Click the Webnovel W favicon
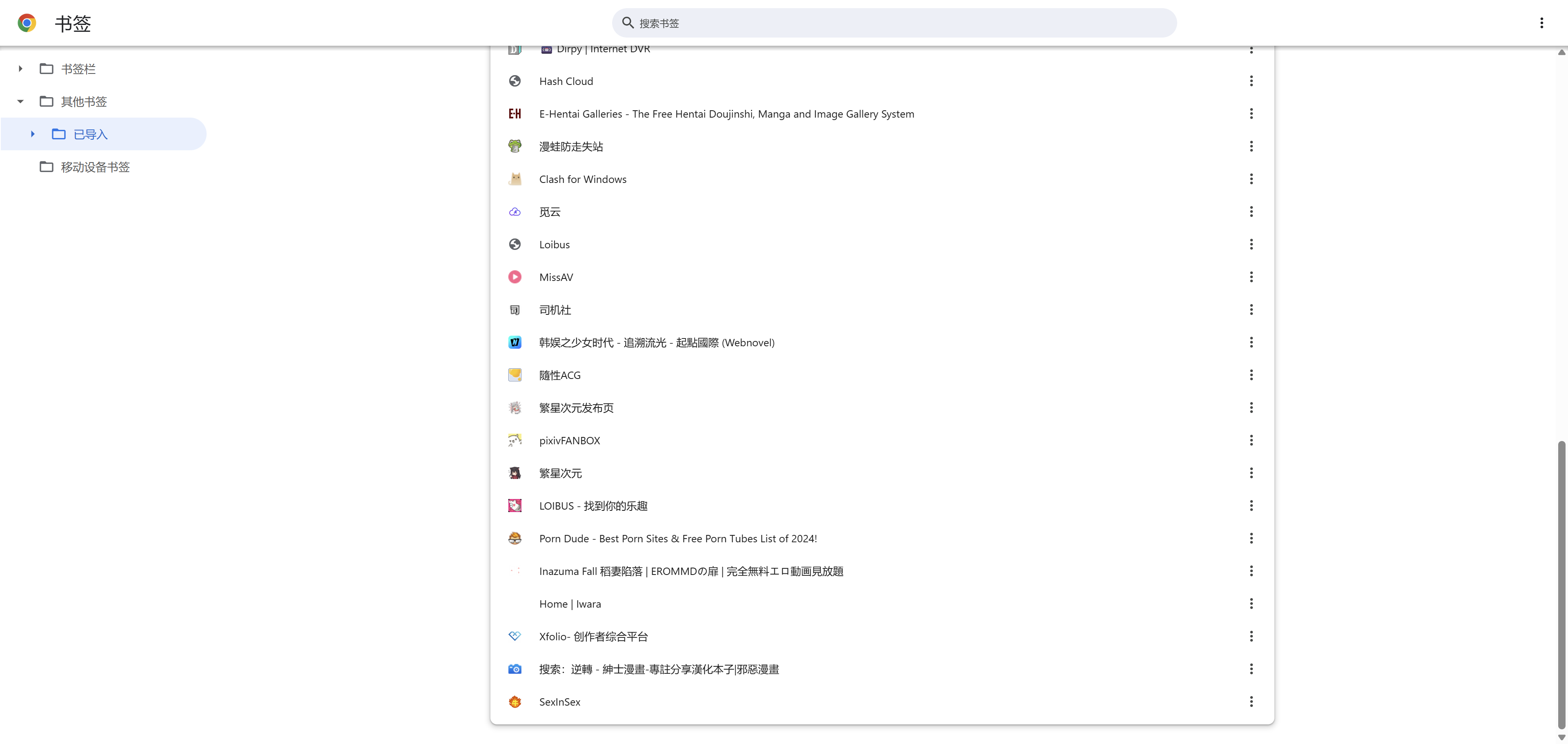The image size is (1568, 744). [514, 342]
